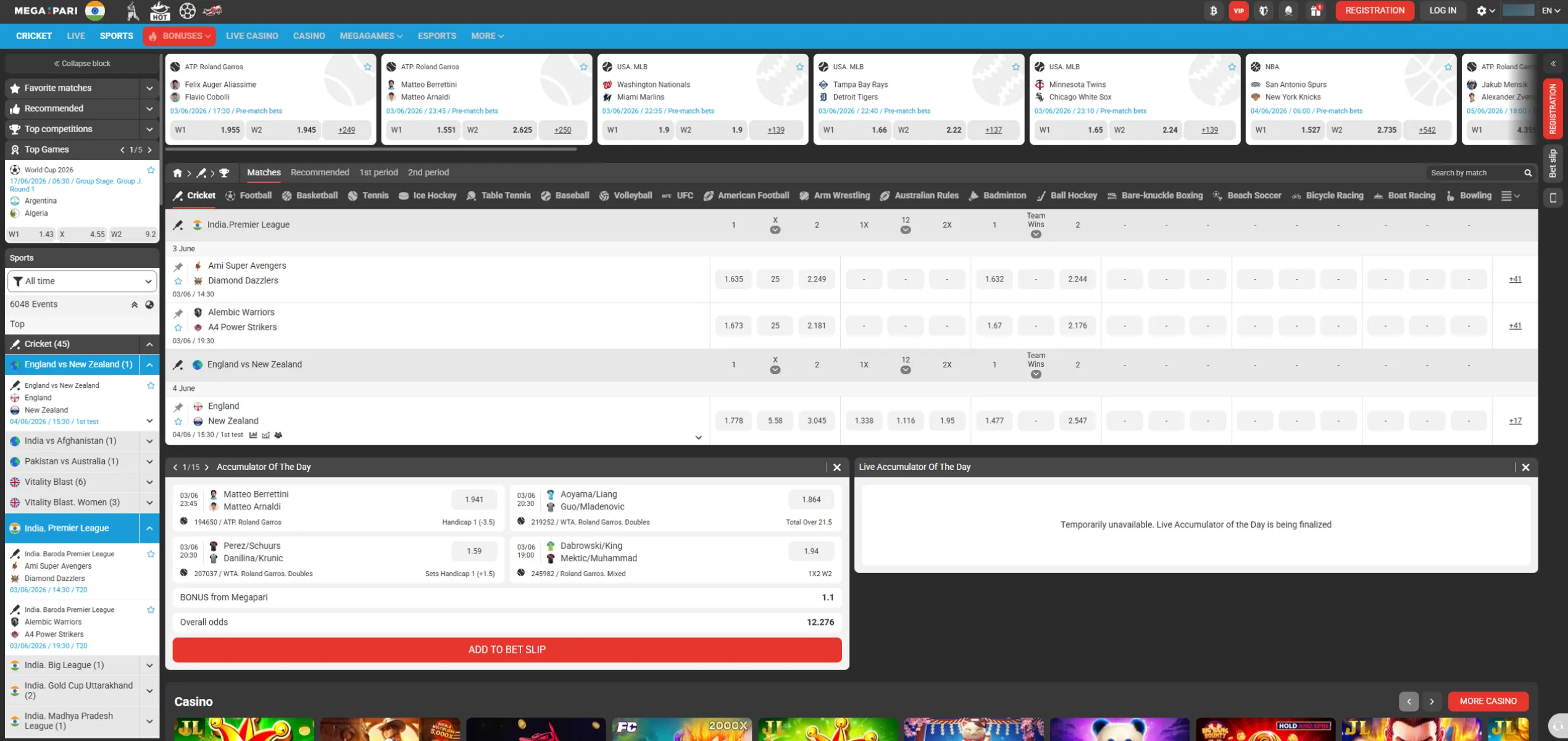The image size is (1568, 741).
Task: Click the home icon in breadcrumb
Action: point(178,173)
